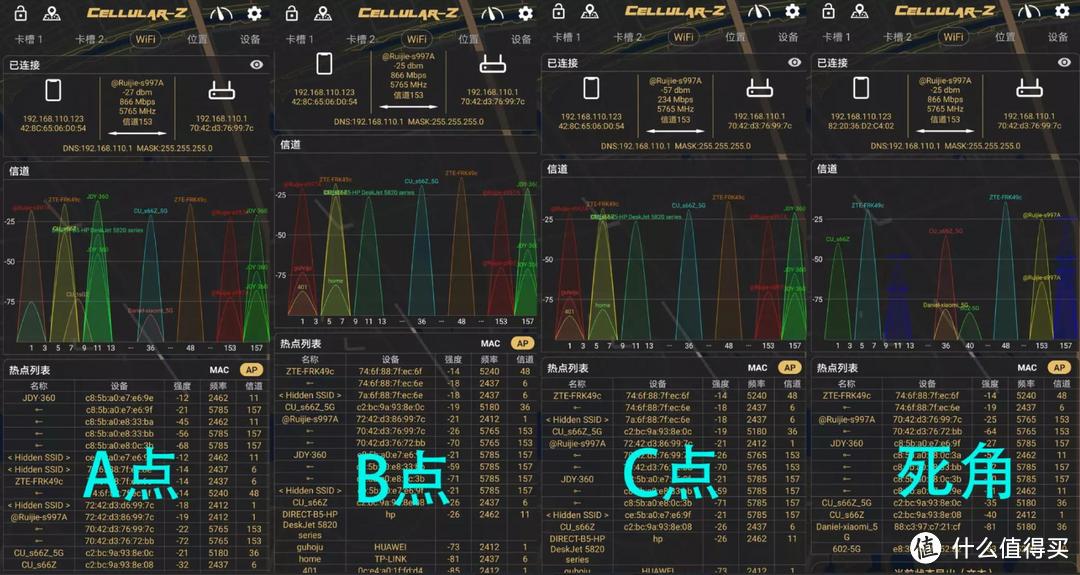Switch hotspot list to MAC in first screenshot
Screen dimensions: 1080x575
pyautogui.click(x=219, y=370)
